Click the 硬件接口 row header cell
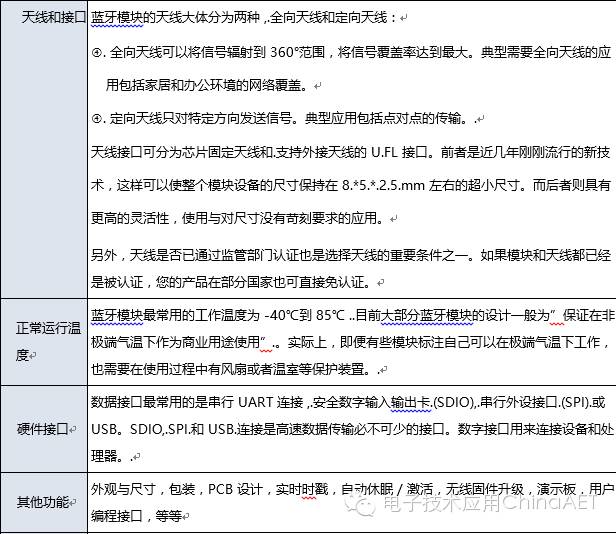 44,429
